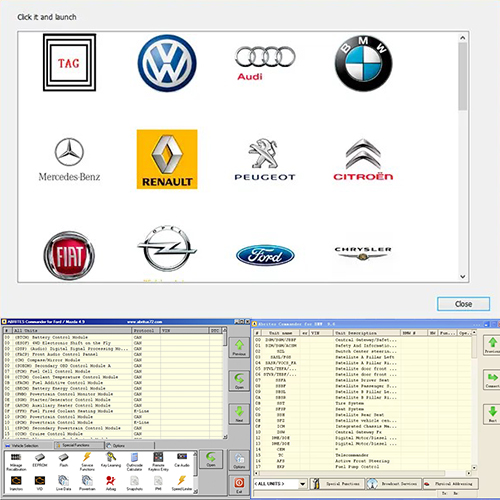The height and width of the screenshot is (500, 500).
Task: Open Mileage Recalibration in Ford window
Action: 16,462
